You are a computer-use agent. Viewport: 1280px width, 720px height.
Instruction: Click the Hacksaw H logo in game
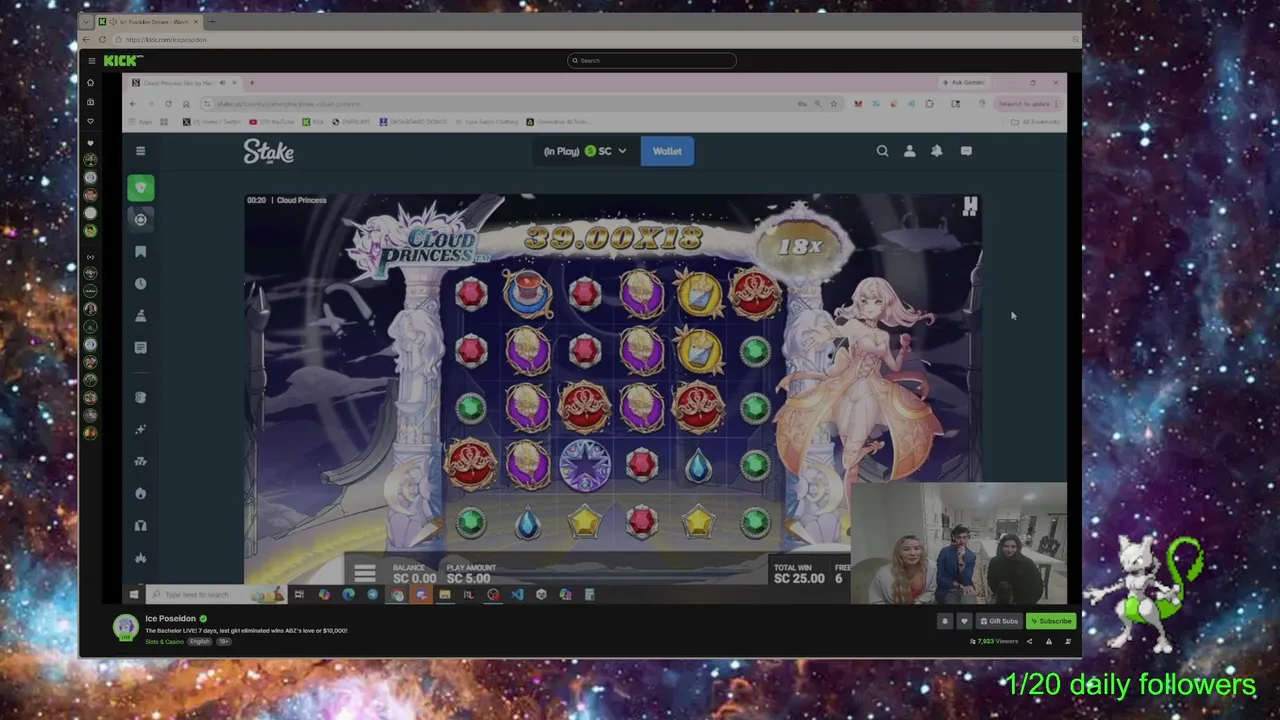[x=969, y=207]
